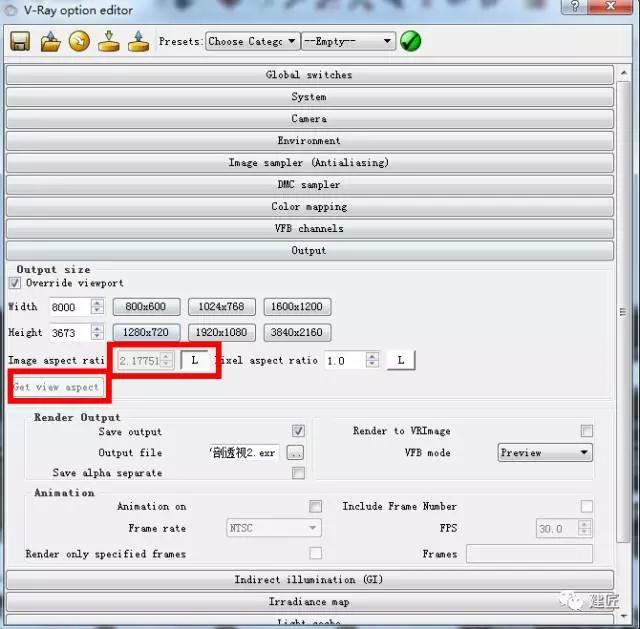Image resolution: width=640 pixels, height=629 pixels.
Task: Adjust Pixel aspect ratio spinner
Action: click(372, 360)
